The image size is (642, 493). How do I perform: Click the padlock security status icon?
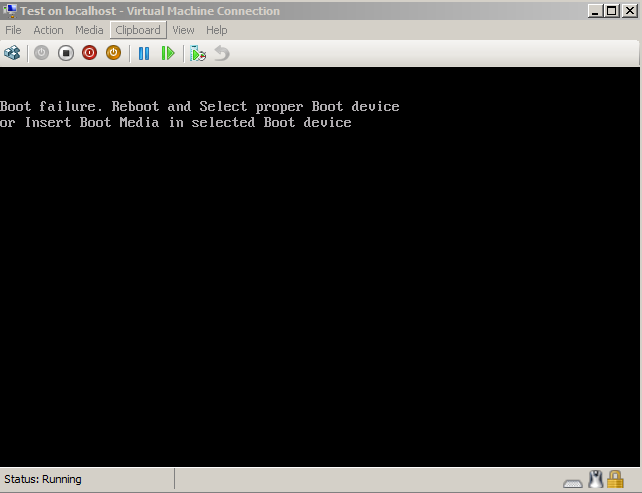615,479
